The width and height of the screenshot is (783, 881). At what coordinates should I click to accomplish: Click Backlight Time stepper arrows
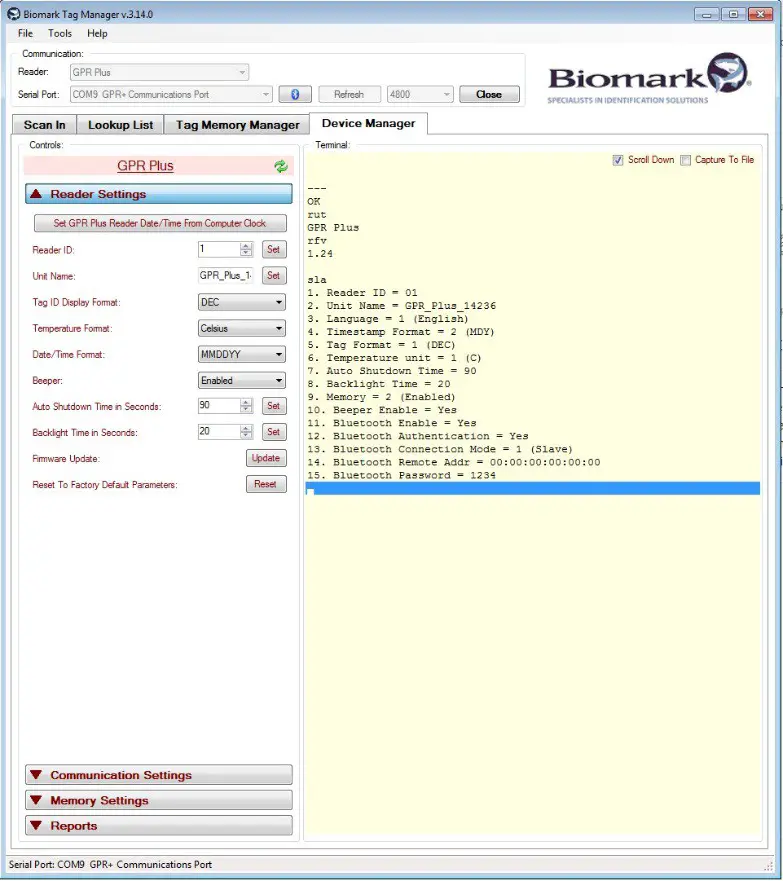coord(246,432)
